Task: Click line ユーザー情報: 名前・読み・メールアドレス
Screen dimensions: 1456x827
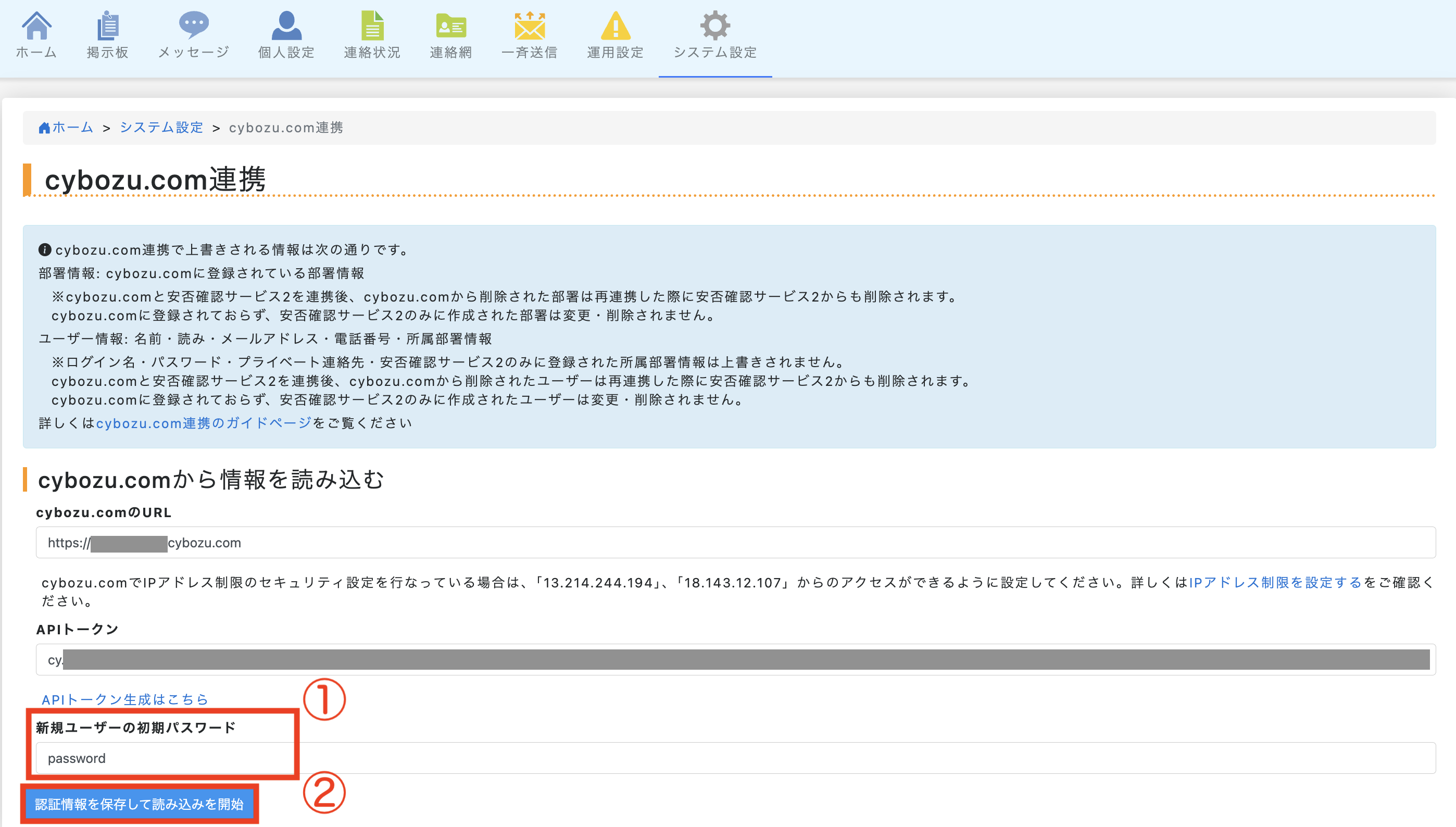Action: point(265,339)
